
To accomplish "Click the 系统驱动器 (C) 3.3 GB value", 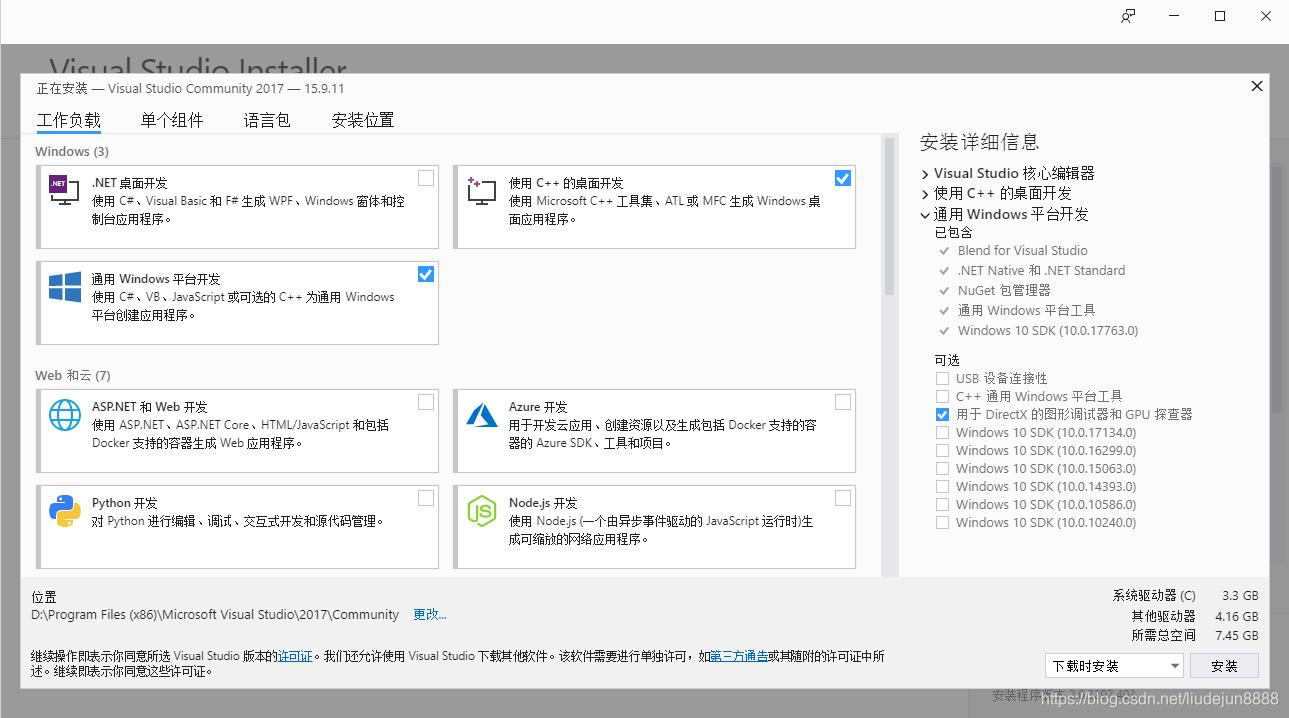I will click(x=1240, y=595).
